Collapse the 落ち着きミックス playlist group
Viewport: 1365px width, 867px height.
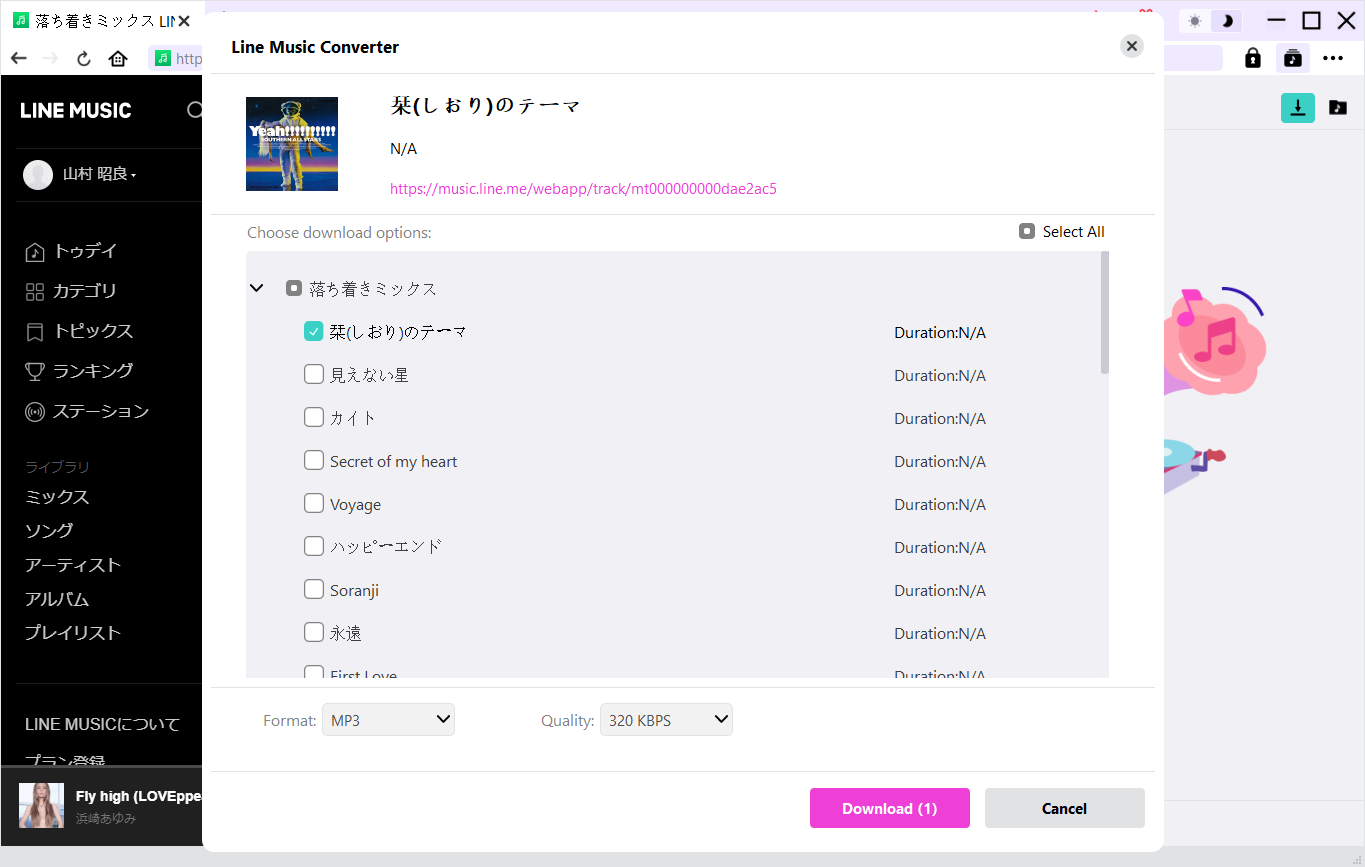point(257,288)
